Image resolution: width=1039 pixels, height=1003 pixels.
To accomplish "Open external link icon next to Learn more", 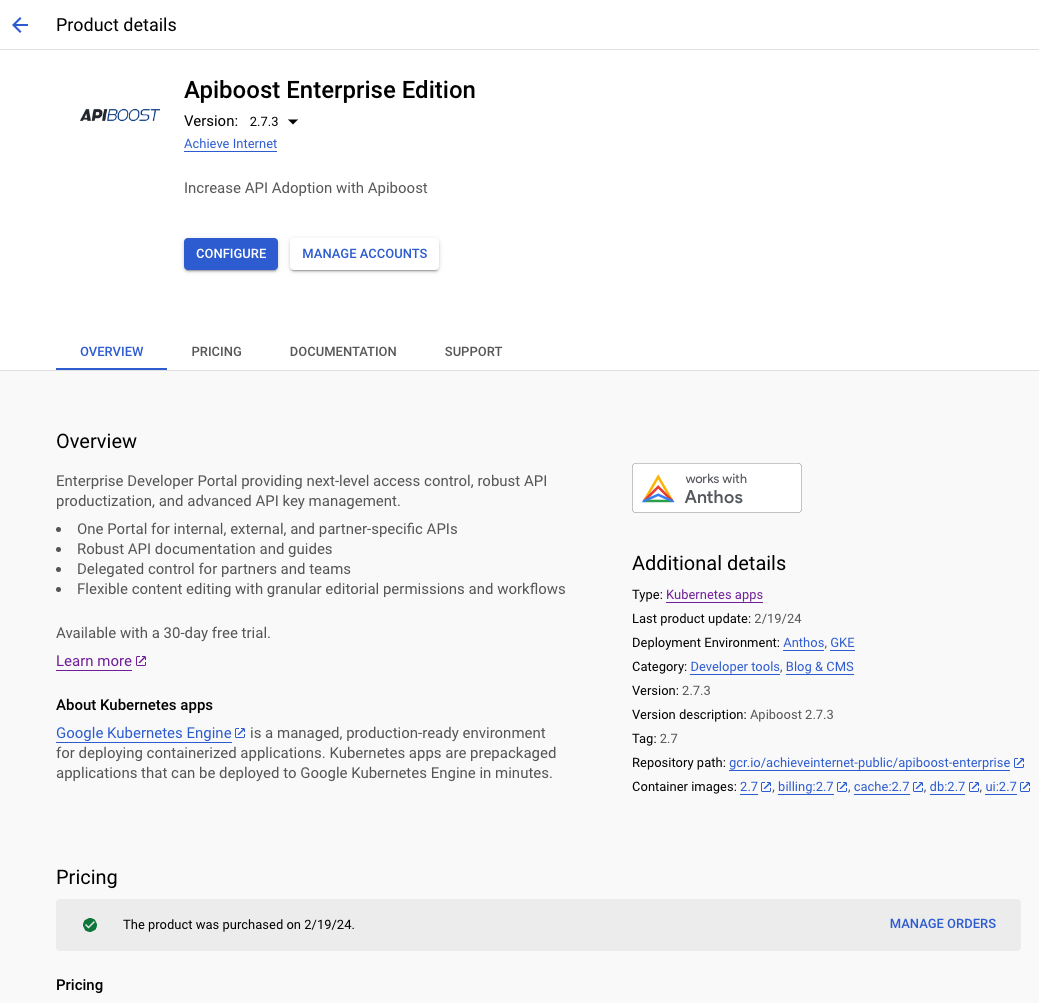I will 141,661.
